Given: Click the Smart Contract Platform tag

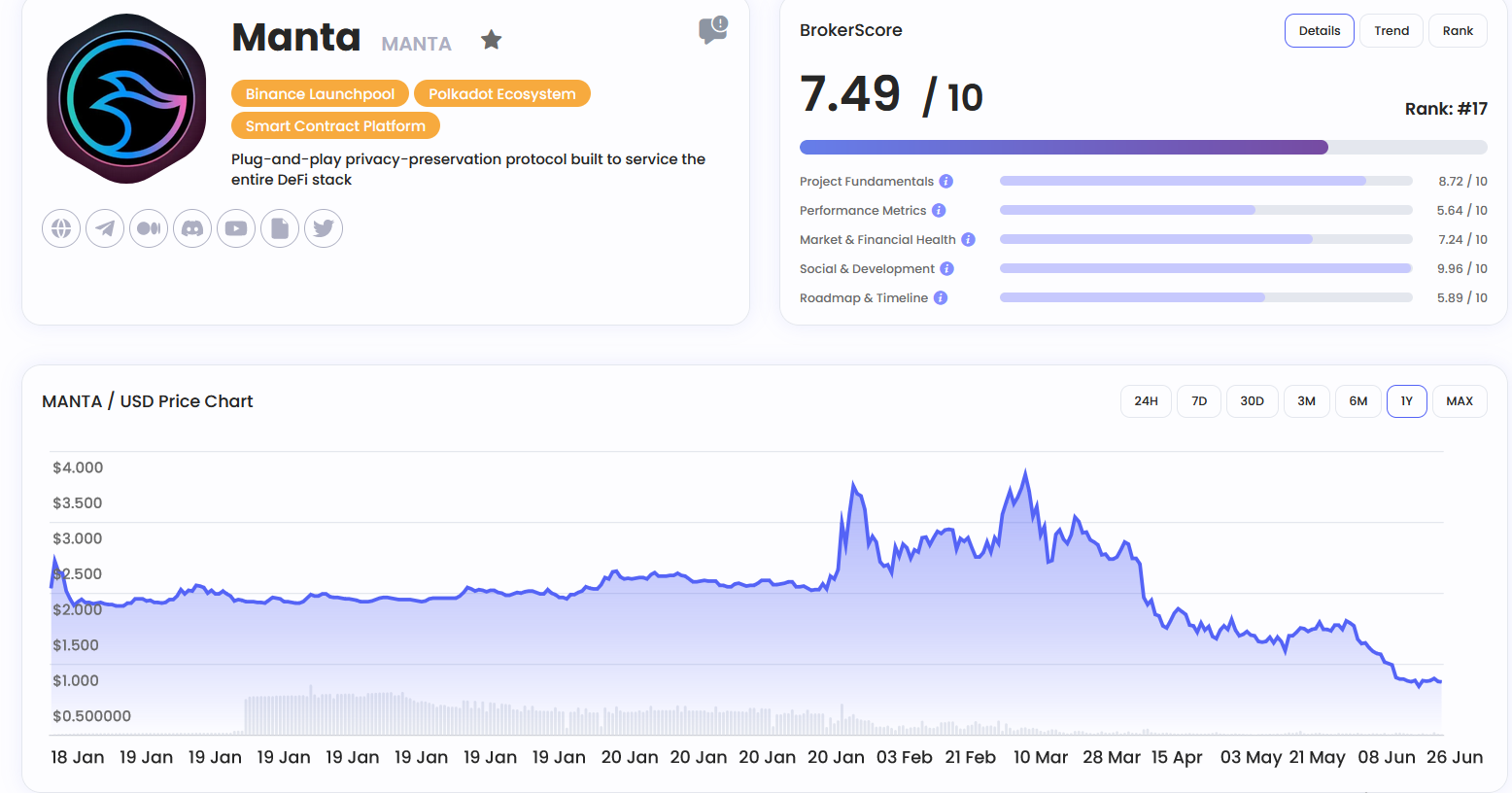Looking at the screenshot, I should [x=335, y=125].
